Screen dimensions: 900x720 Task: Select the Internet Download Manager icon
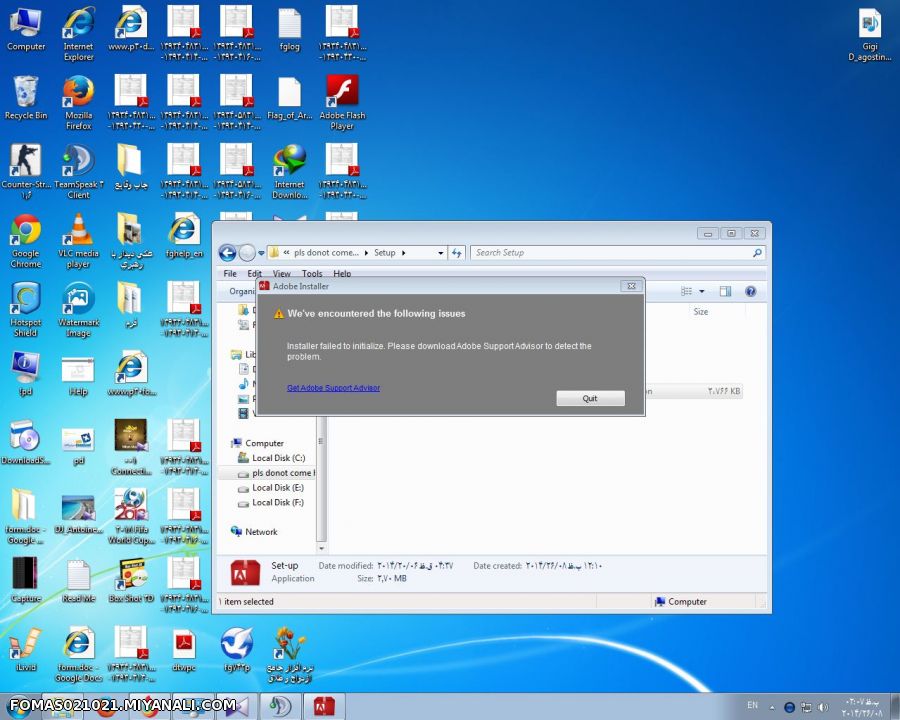click(289, 171)
